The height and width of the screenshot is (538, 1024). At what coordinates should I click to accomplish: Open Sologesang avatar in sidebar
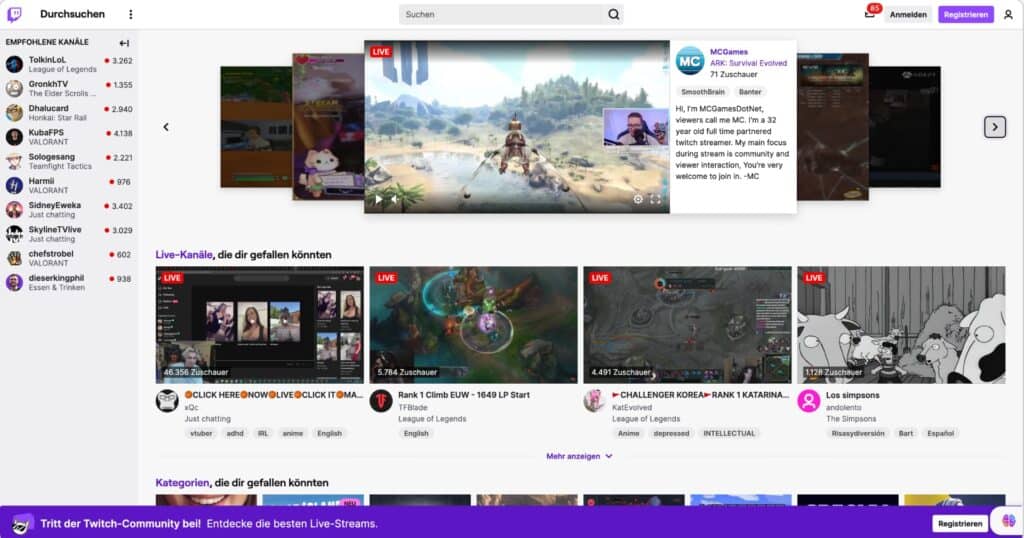14,161
